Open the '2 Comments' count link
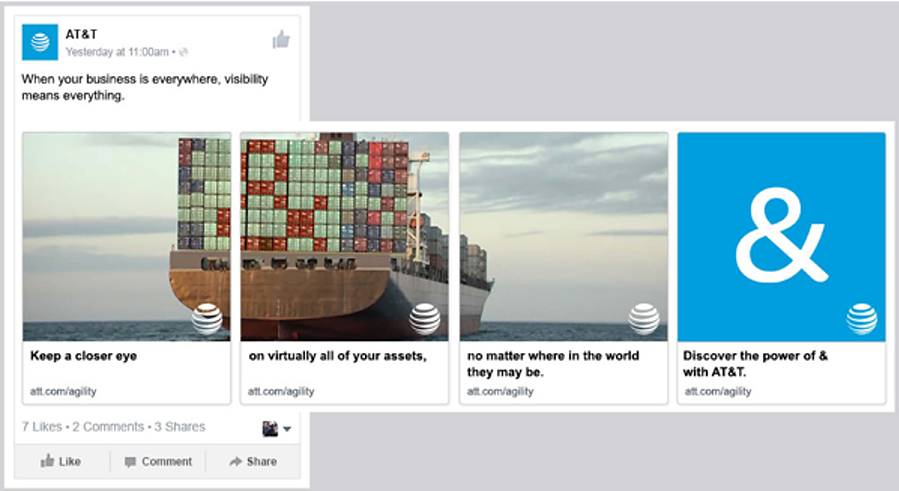 [x=108, y=427]
